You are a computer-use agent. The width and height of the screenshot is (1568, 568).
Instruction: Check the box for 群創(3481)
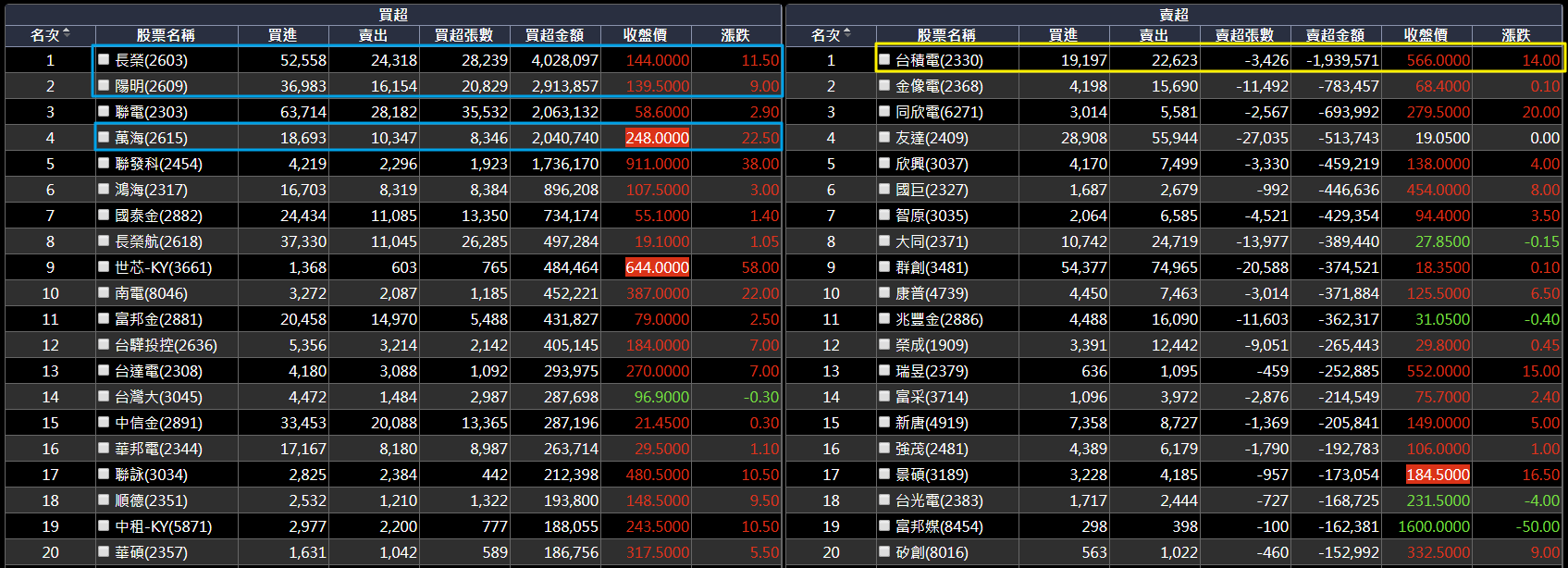coord(885,266)
